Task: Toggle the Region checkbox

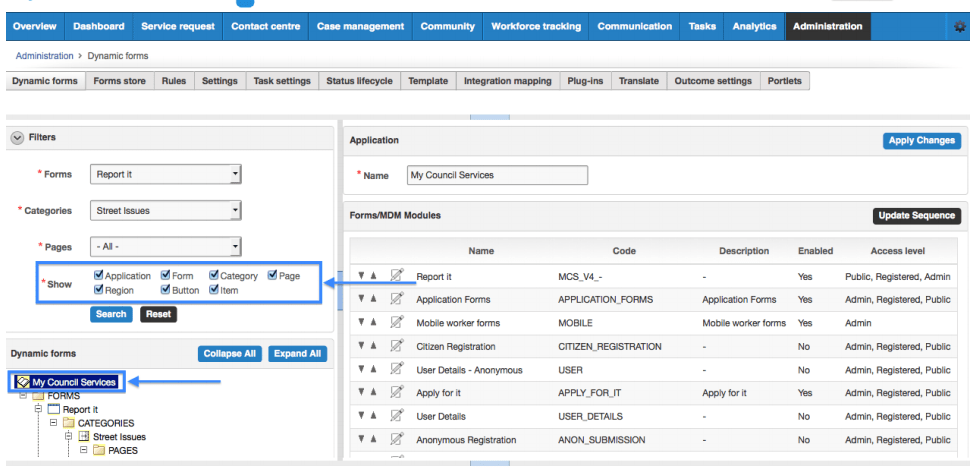Action: pyautogui.click(x=99, y=289)
